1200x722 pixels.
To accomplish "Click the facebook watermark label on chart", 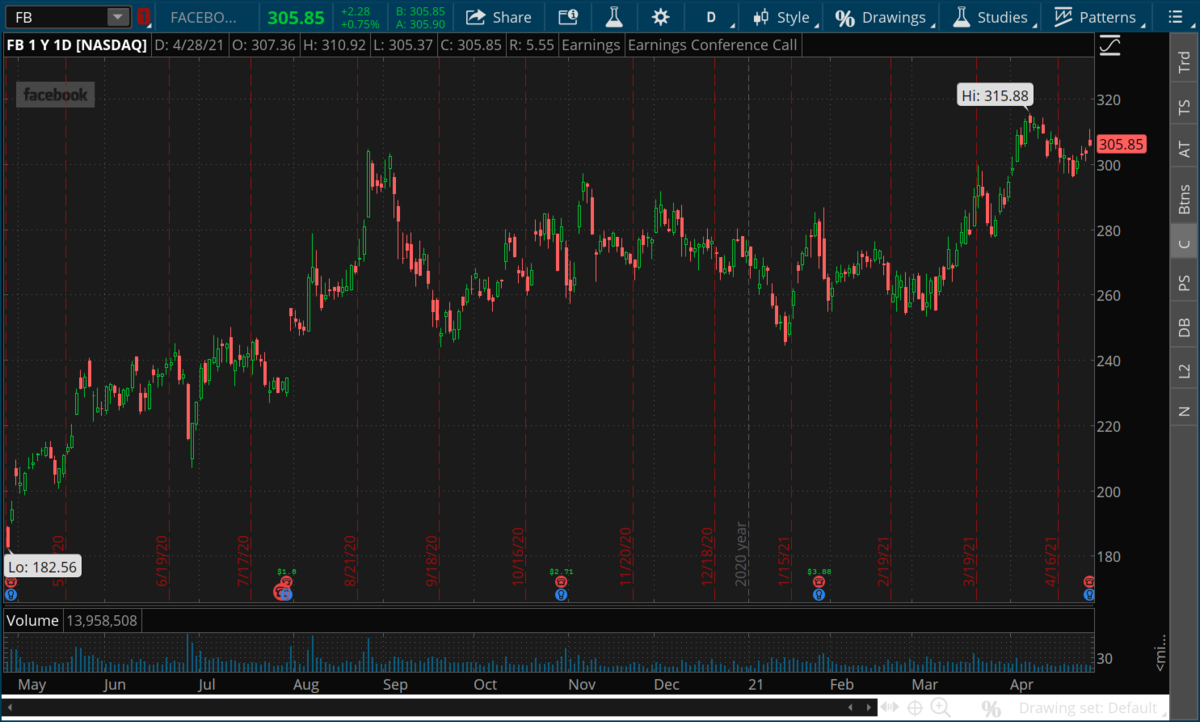I will [56, 95].
